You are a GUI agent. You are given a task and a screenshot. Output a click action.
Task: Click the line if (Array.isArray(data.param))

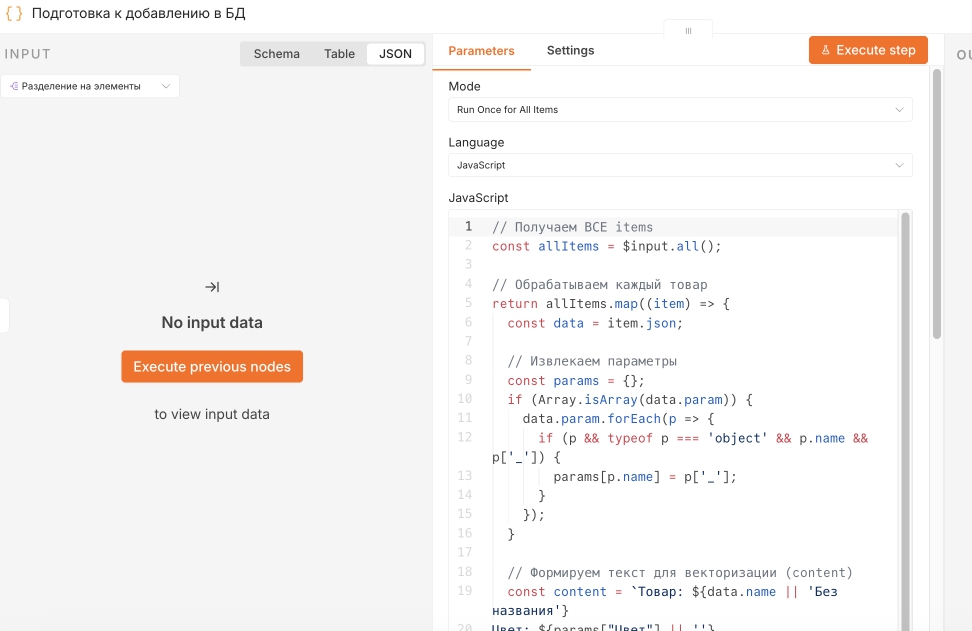click(x=630, y=400)
